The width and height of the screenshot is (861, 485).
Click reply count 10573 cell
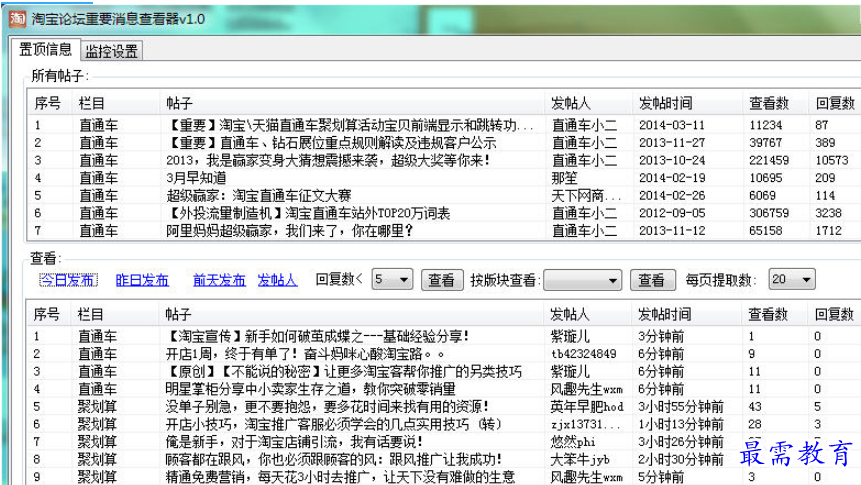(832, 160)
